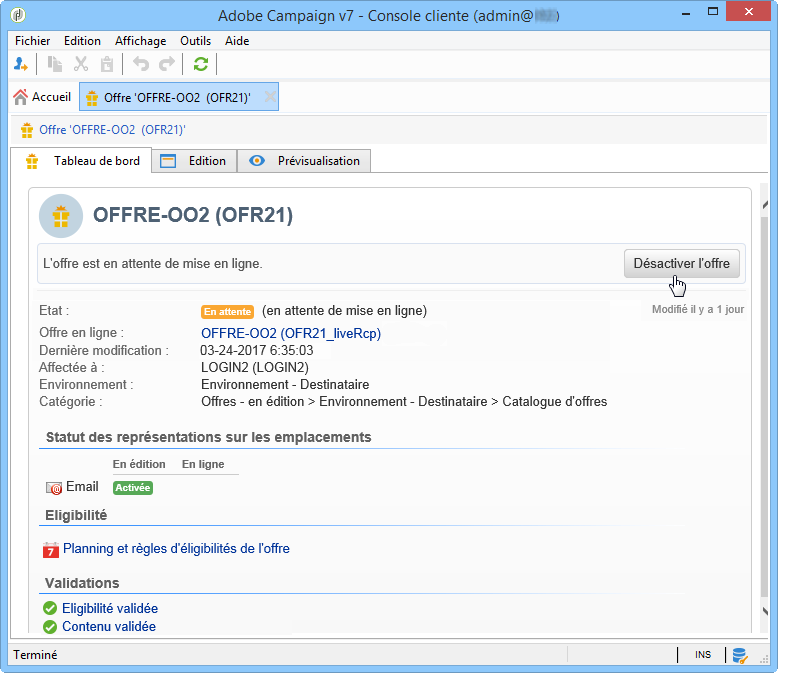Click the breadcrumb Offre 'OFFRE-OO2 (OFR21)' link
Viewport: 804px width, 699px height.
click(x=112, y=130)
